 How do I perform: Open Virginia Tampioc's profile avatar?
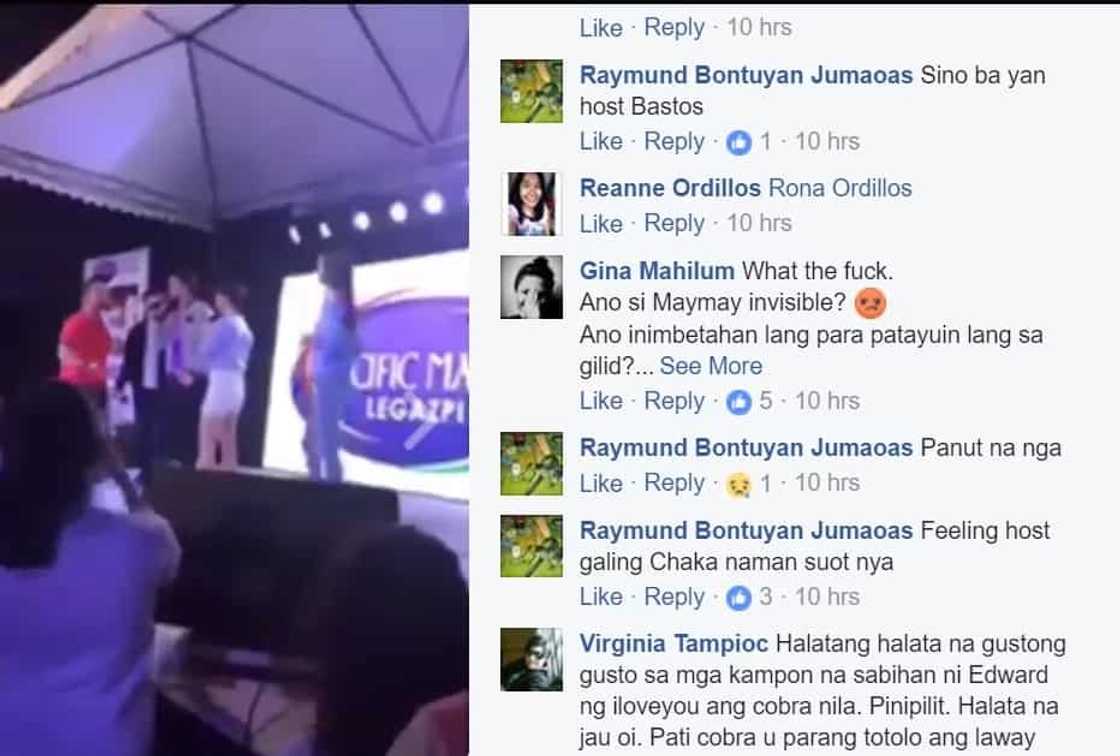(x=531, y=659)
